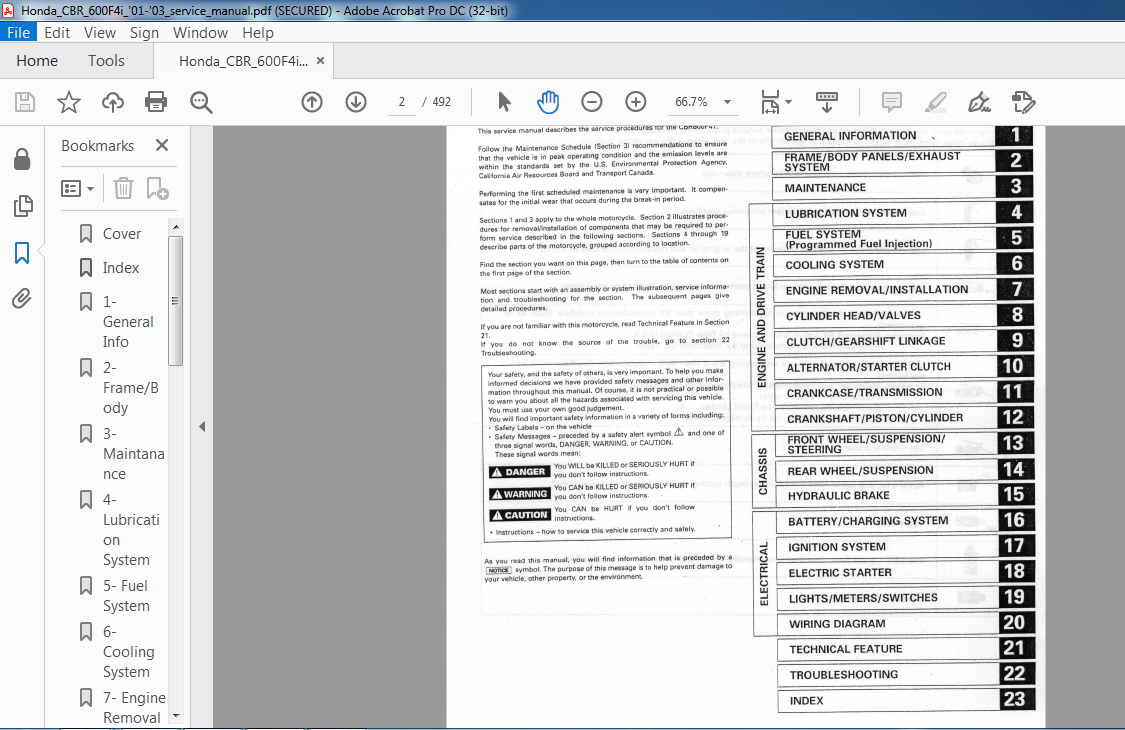Image resolution: width=1125 pixels, height=730 pixels.
Task: Add a new bookmark with the plus icon
Action: 157,188
